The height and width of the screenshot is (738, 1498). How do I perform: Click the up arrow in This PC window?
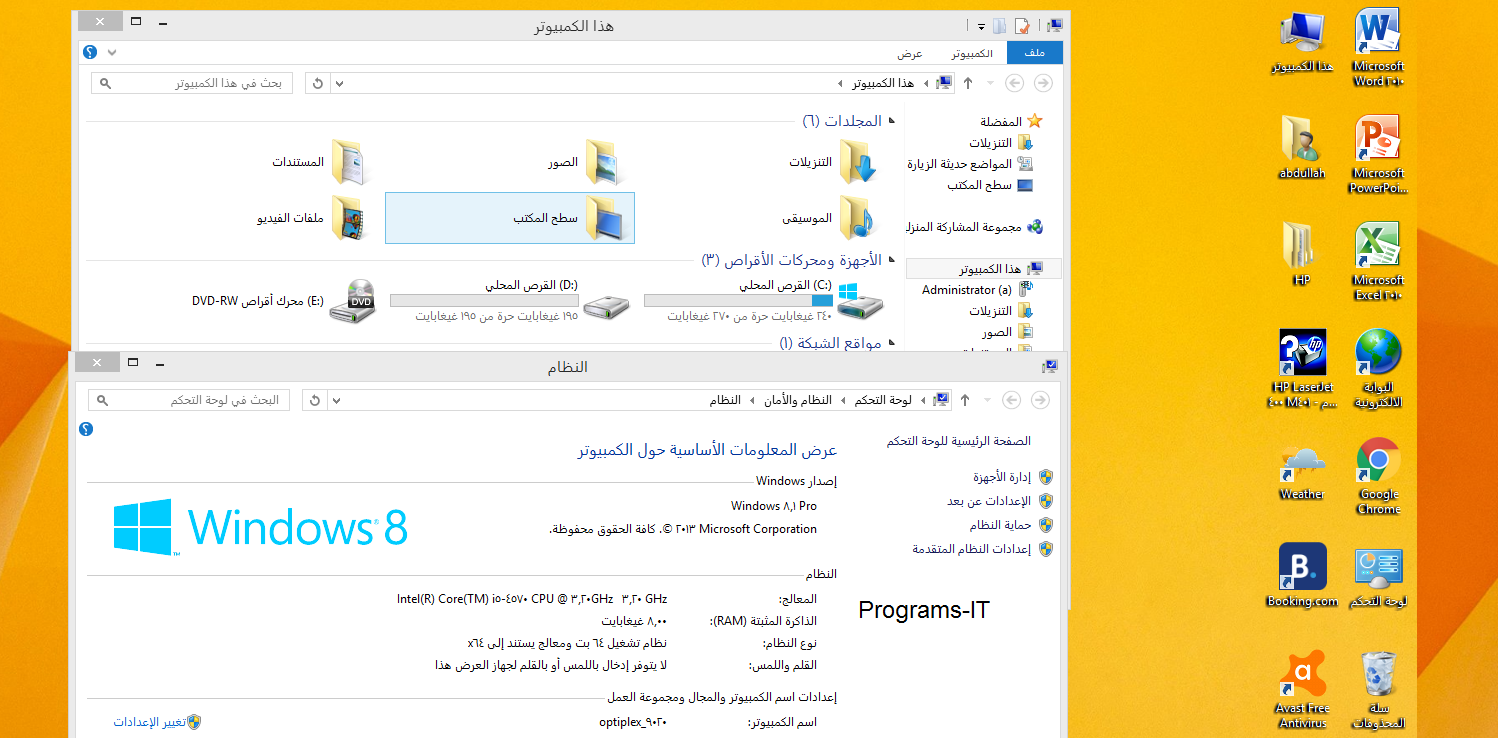tap(967, 83)
